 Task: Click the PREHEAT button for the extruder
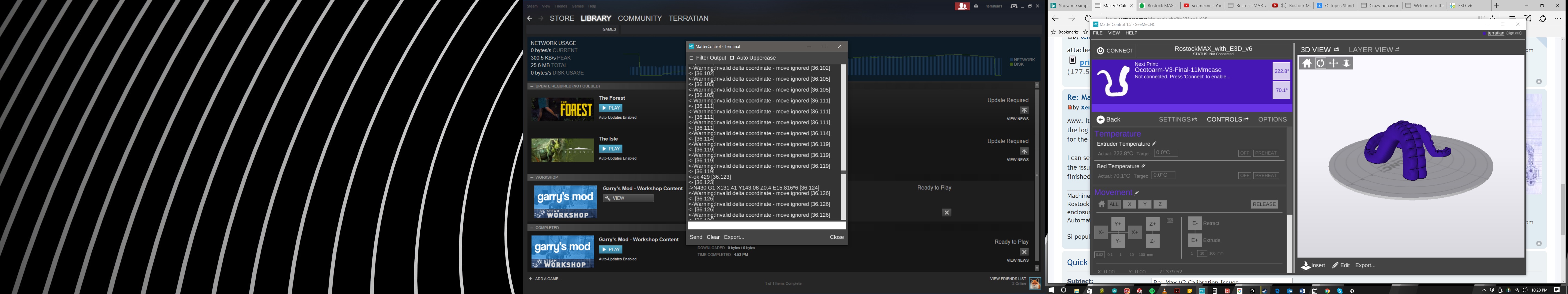[1266, 153]
